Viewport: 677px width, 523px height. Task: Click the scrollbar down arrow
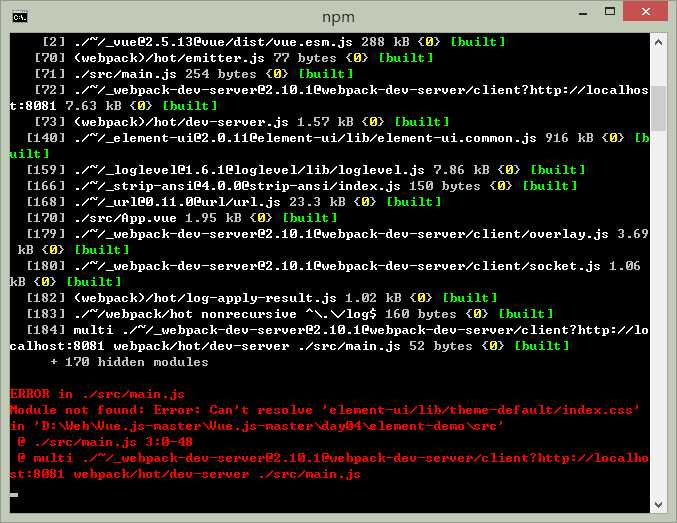tap(658, 504)
